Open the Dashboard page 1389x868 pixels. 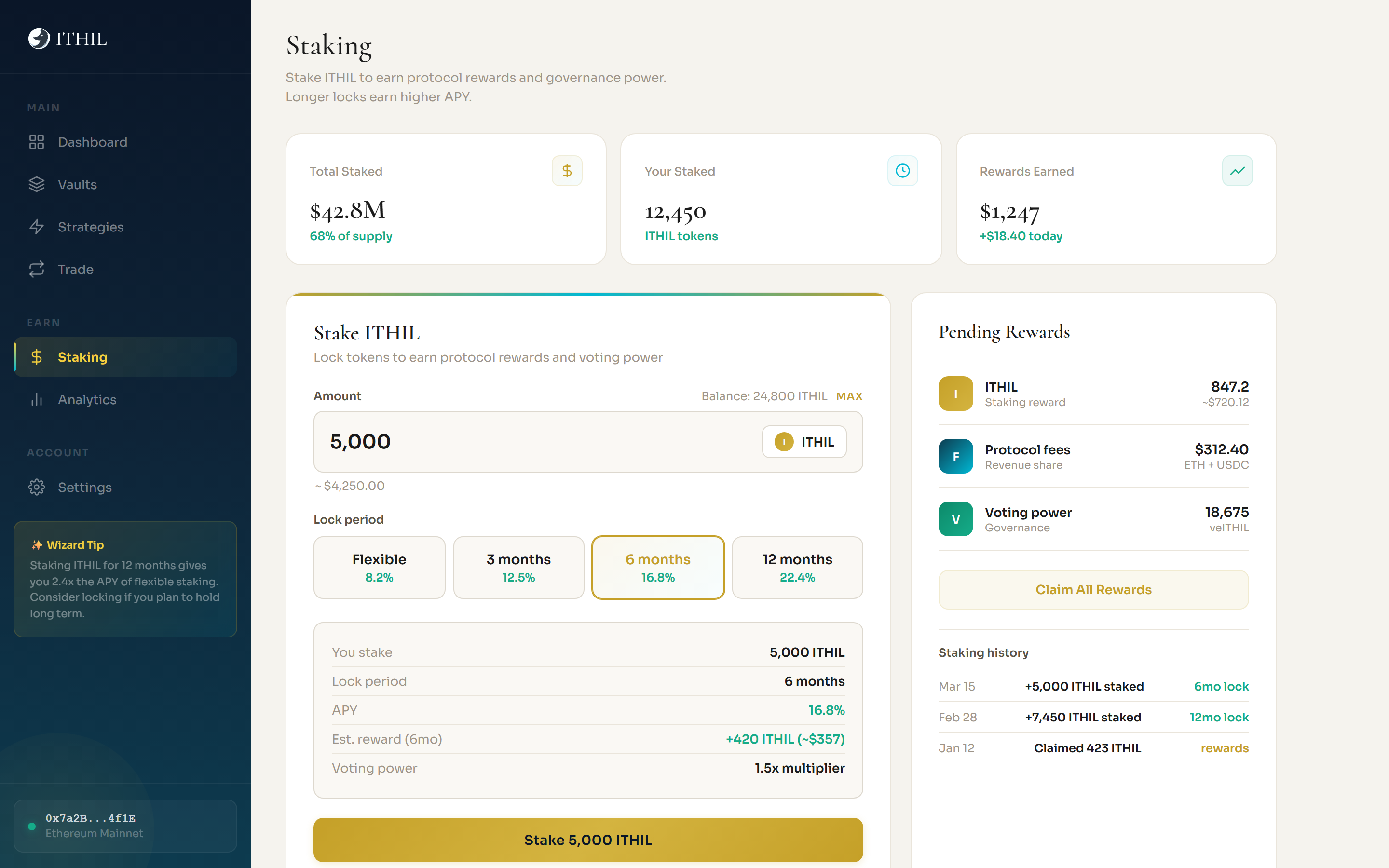coord(125,142)
